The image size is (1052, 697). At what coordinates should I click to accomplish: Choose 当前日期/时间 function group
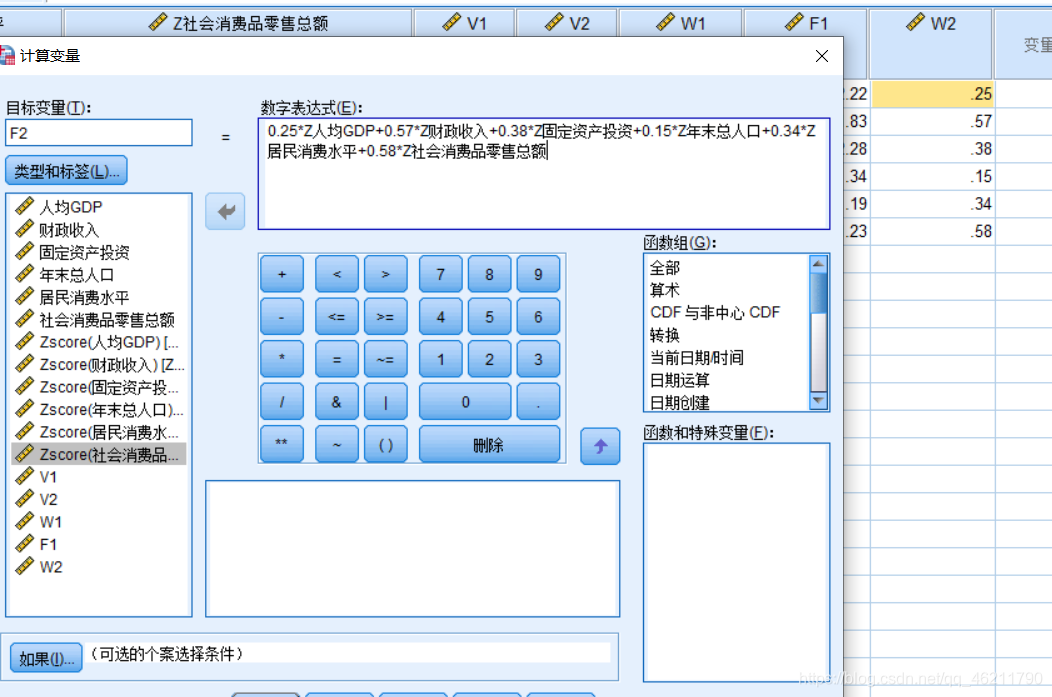(x=696, y=358)
